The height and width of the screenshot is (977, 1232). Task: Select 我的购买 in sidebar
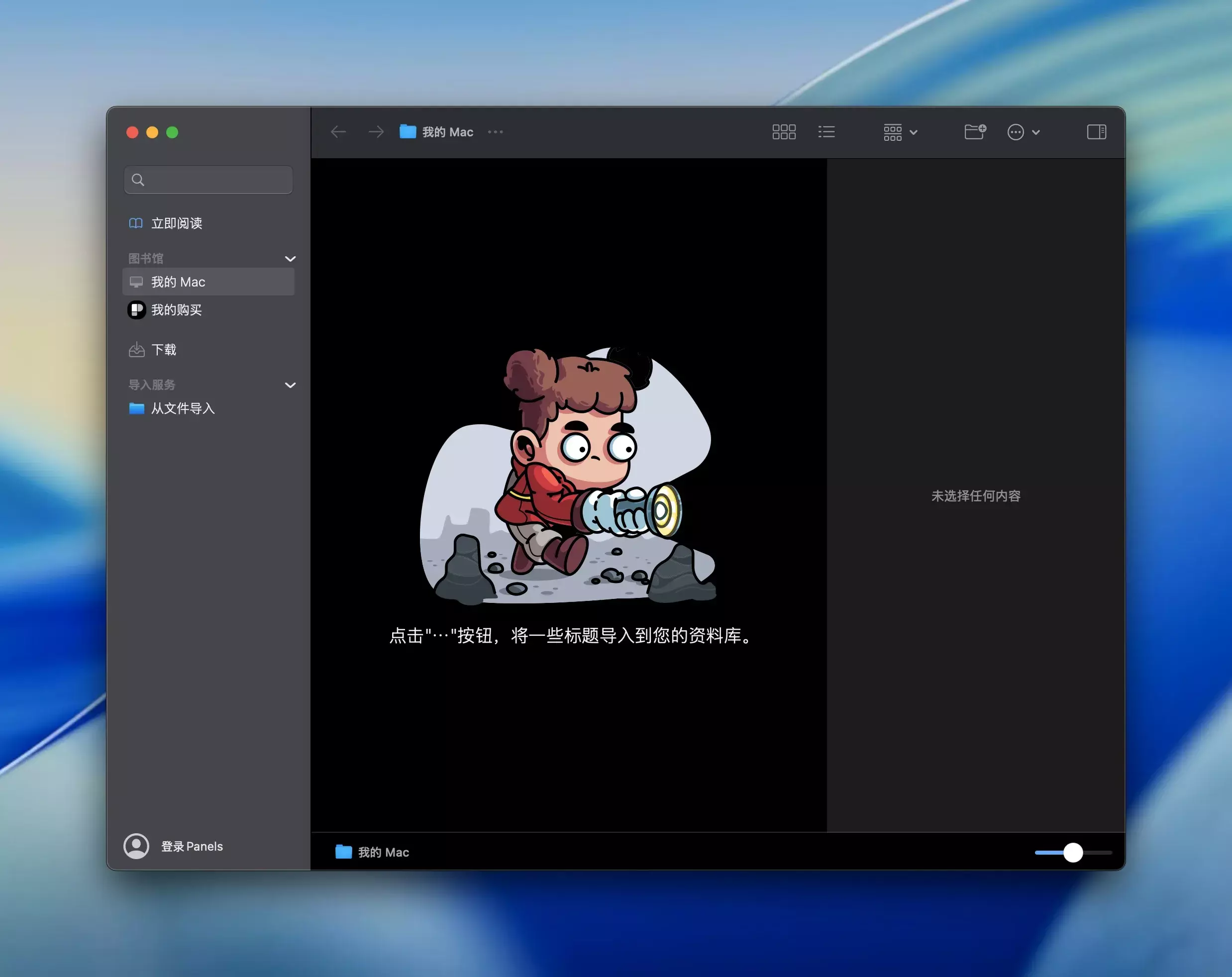(x=176, y=310)
